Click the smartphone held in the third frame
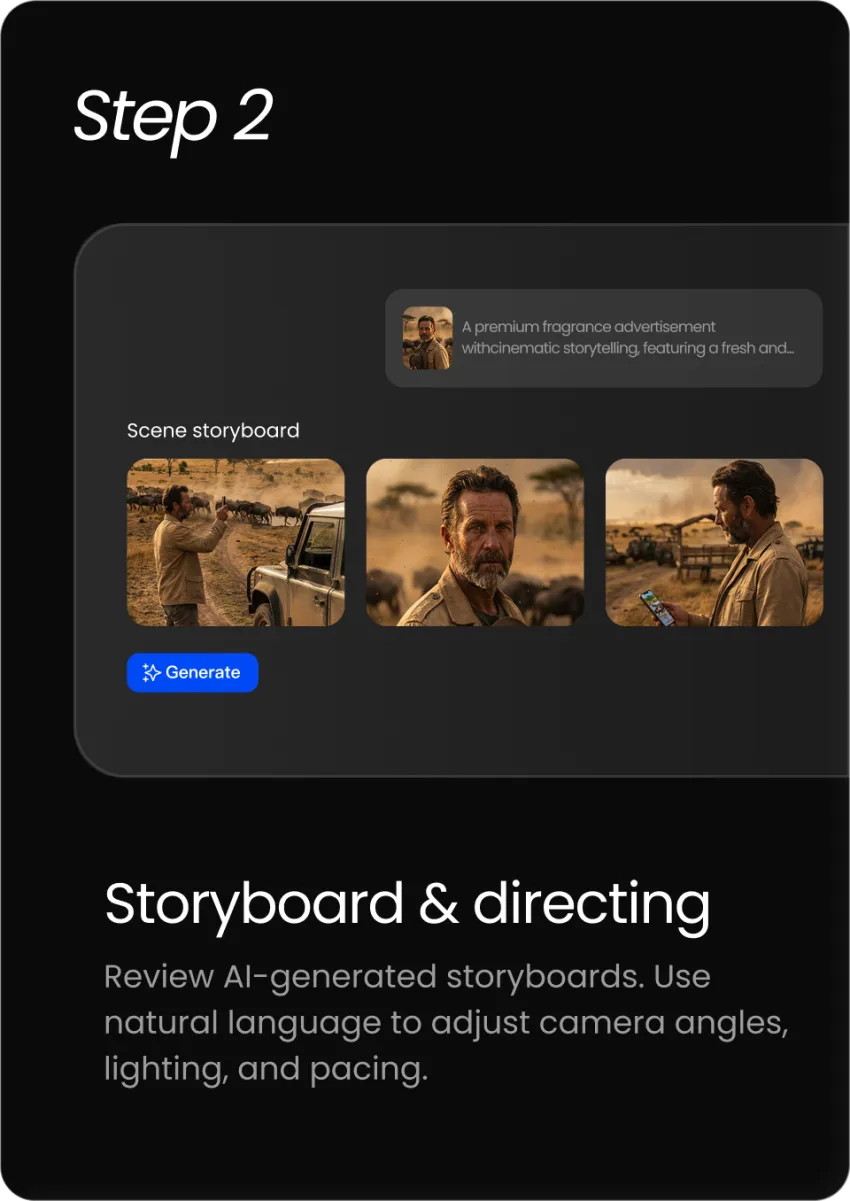The width and height of the screenshot is (850, 1201). coord(656,605)
